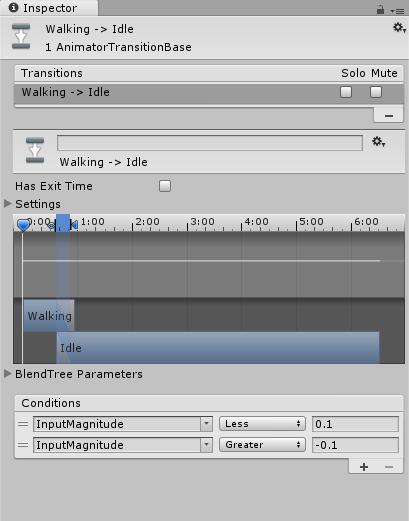The image size is (409, 521).
Task: Grab the reorder handle of second InputMagnitude condition
Action: (23, 445)
